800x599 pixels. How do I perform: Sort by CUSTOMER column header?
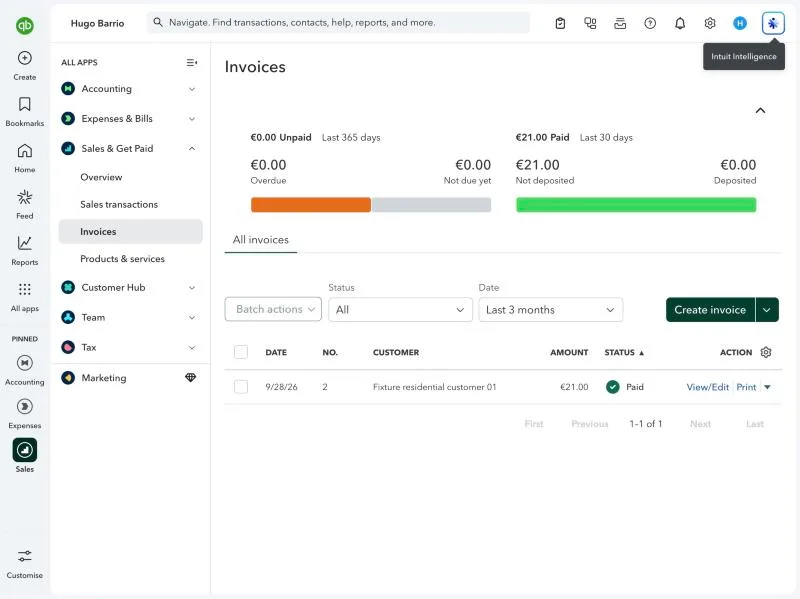point(396,352)
